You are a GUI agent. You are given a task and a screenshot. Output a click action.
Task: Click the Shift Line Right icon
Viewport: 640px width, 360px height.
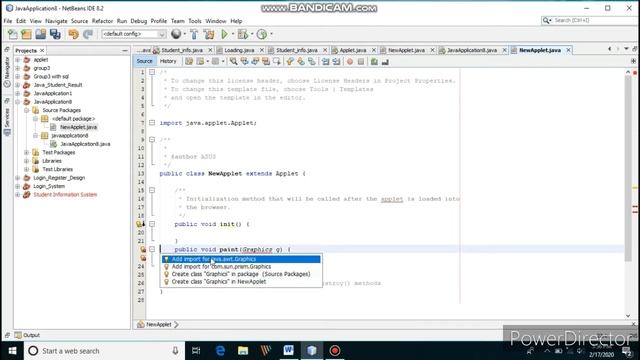click(336, 62)
